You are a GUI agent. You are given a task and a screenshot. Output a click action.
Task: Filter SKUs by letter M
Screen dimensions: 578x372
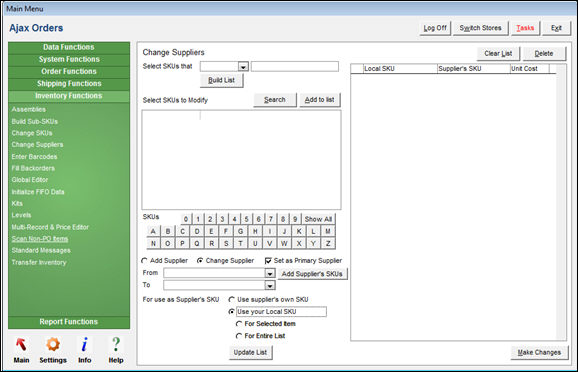click(x=328, y=231)
